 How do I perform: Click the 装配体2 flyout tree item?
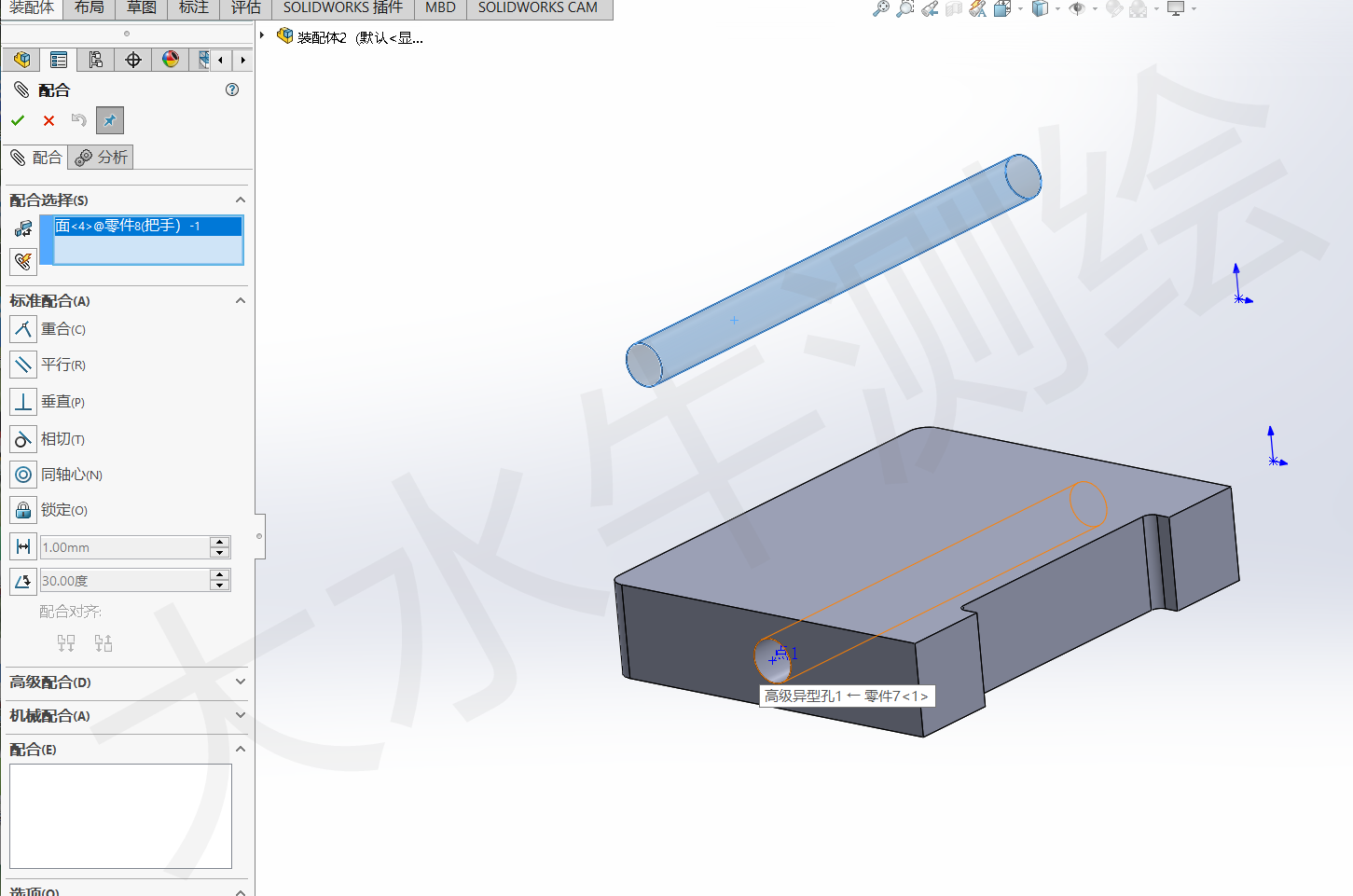[x=351, y=37]
